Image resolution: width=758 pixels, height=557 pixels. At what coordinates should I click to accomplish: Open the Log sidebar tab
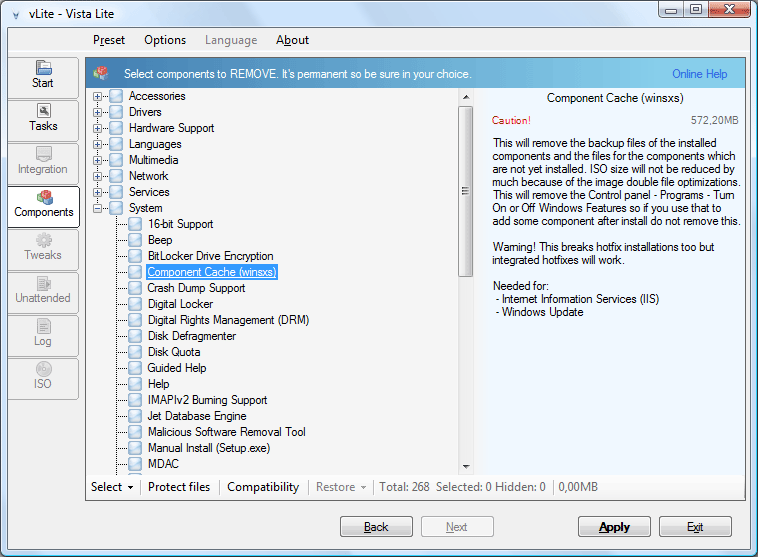coord(43,335)
